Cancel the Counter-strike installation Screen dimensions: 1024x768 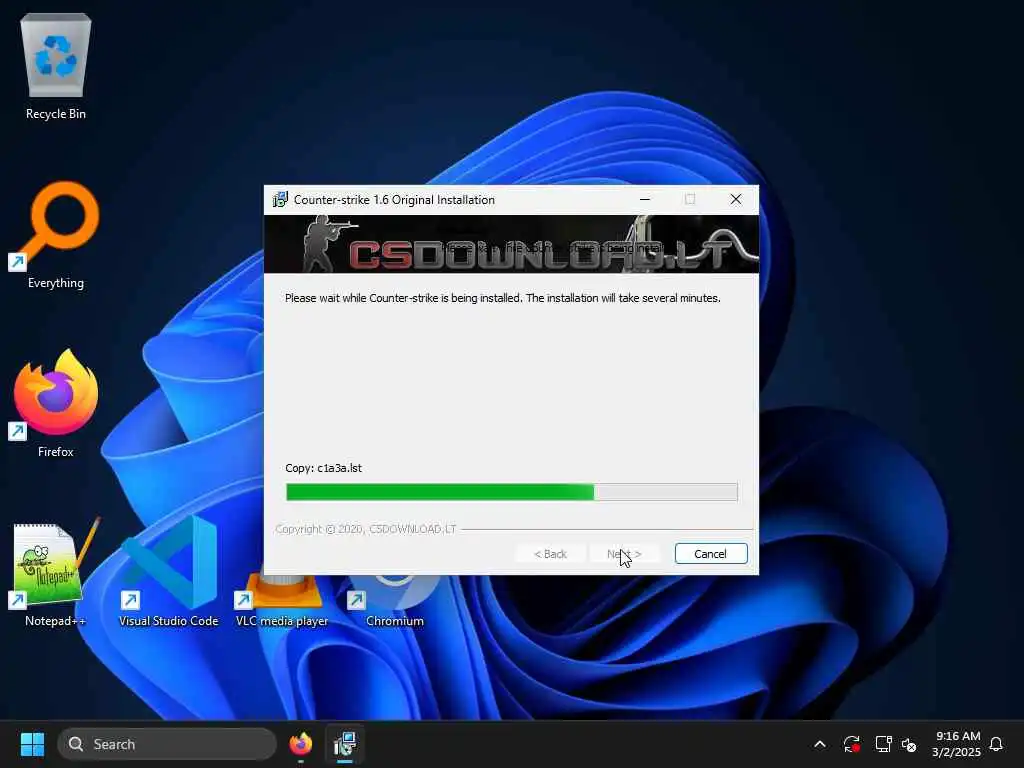[x=711, y=554]
